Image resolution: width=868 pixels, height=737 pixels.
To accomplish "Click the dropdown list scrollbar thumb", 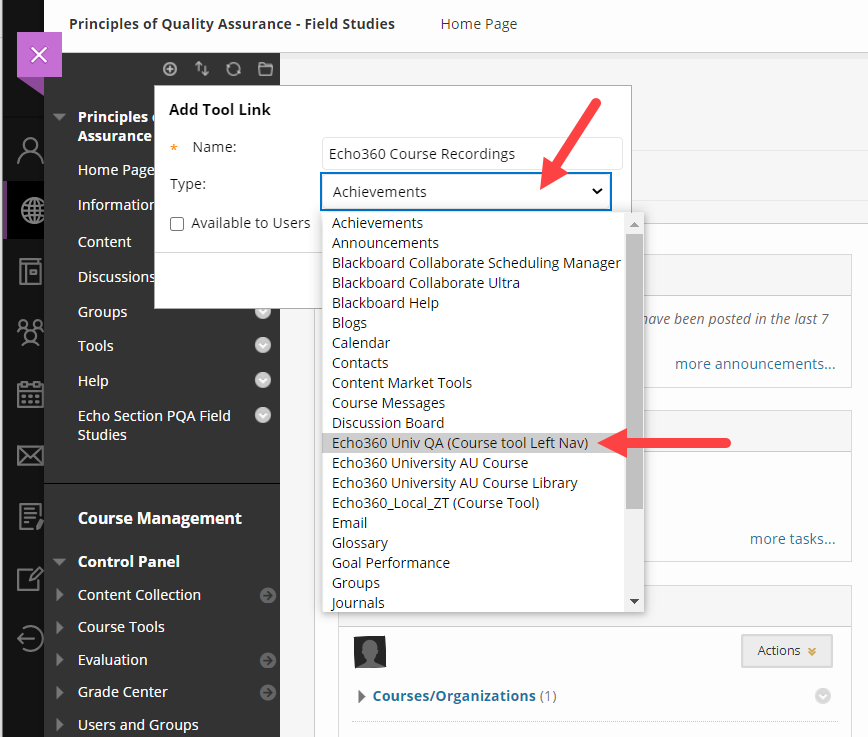I will point(634,371).
